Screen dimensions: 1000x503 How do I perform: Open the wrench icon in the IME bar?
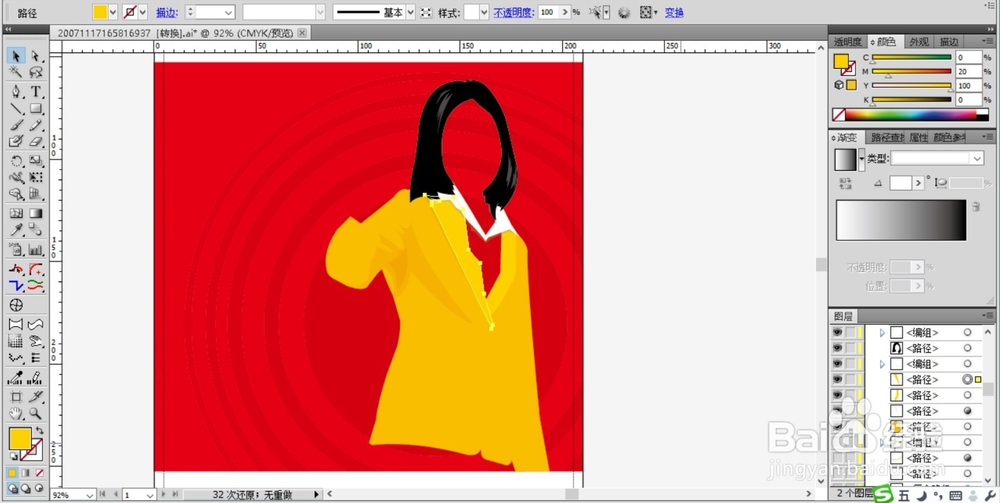click(990, 495)
